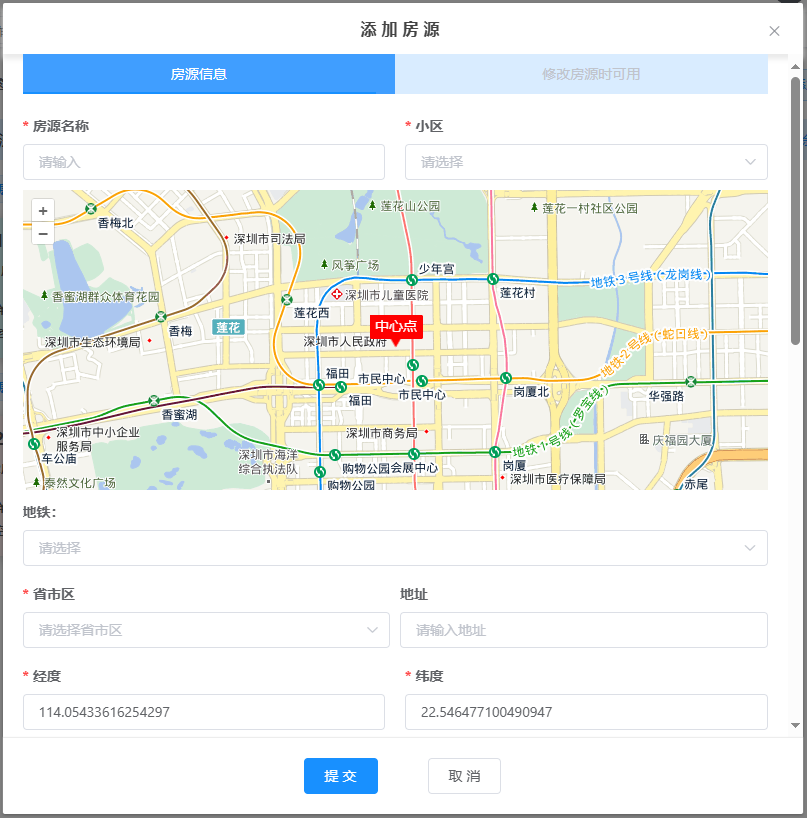
Task: Click the dialog vertical scrollbar
Action: click(795, 210)
